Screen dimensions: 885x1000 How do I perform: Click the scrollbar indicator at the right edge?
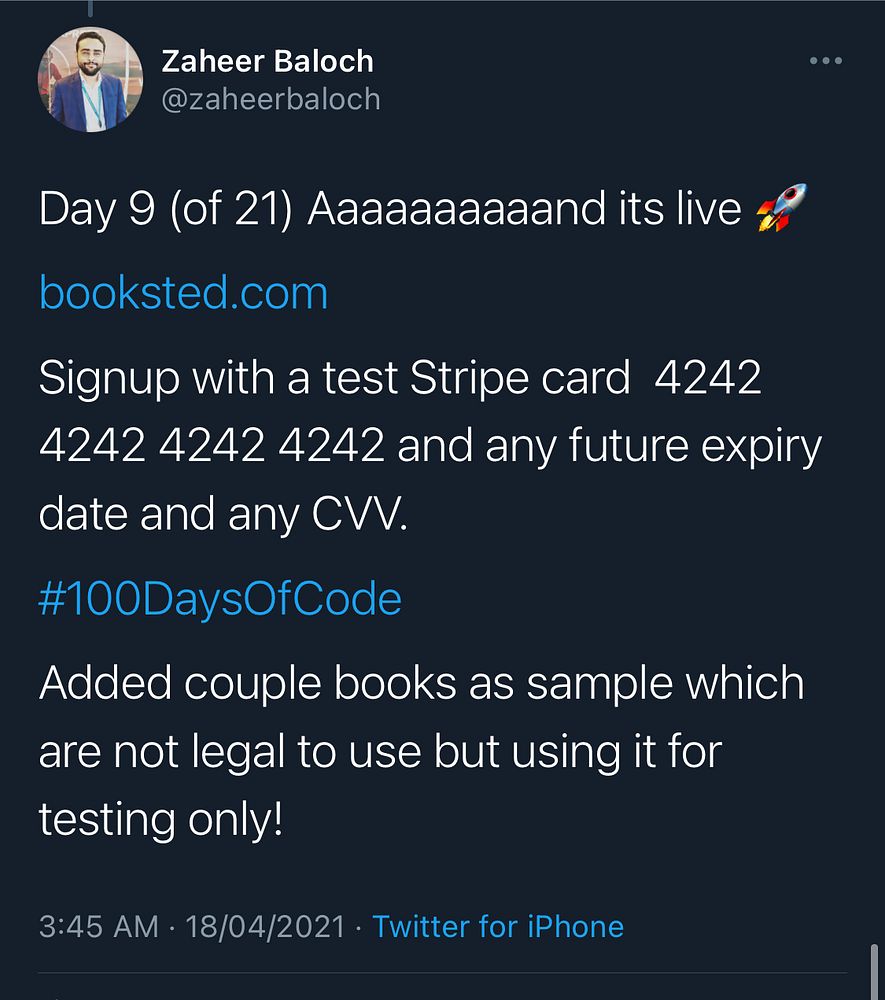[875, 970]
